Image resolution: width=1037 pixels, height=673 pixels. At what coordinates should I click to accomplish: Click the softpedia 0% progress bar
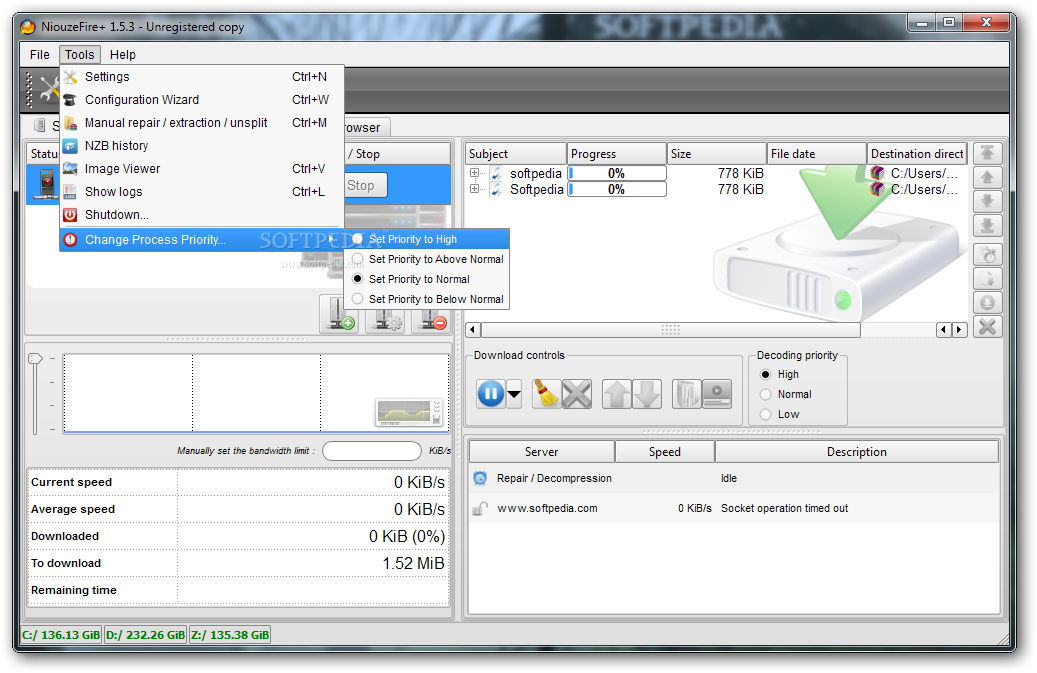[617, 173]
